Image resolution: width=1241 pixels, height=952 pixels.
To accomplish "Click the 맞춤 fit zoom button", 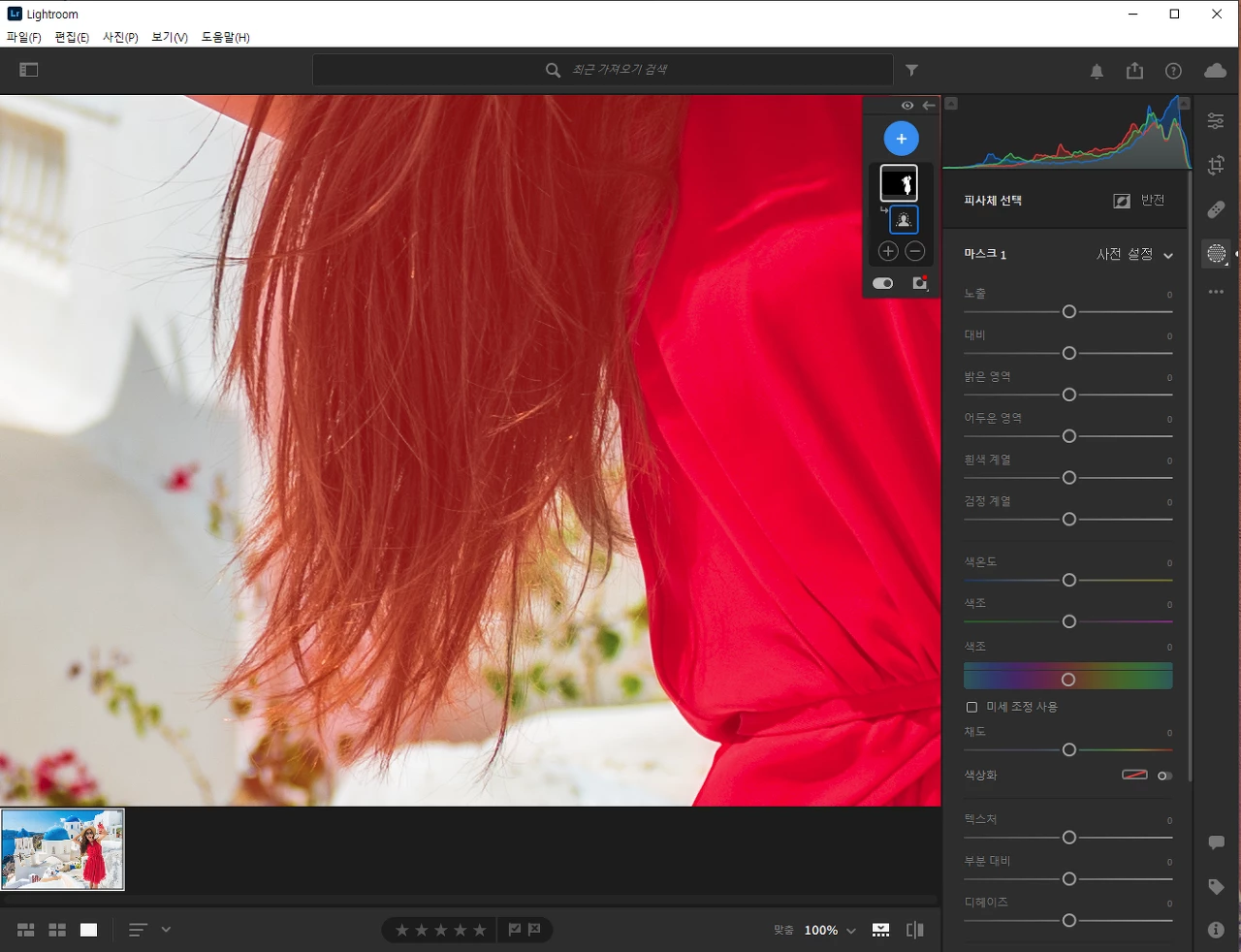I will click(783, 930).
